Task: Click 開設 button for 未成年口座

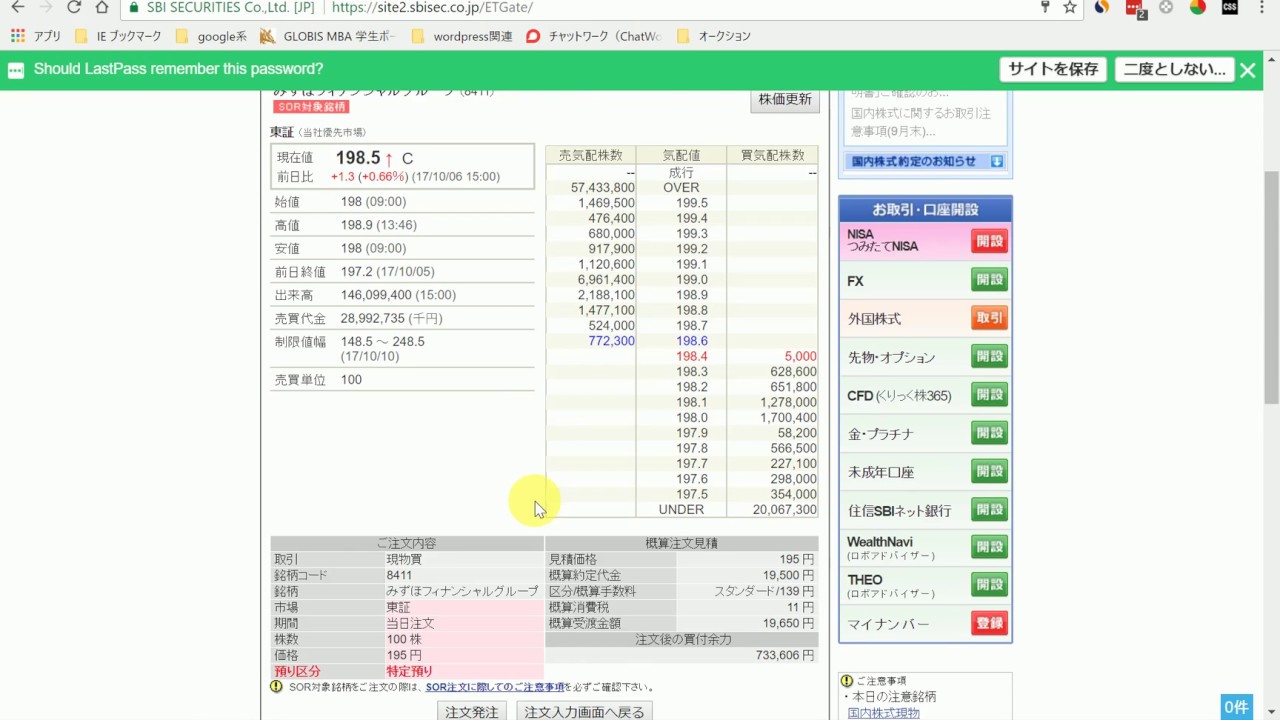Action: pos(989,471)
